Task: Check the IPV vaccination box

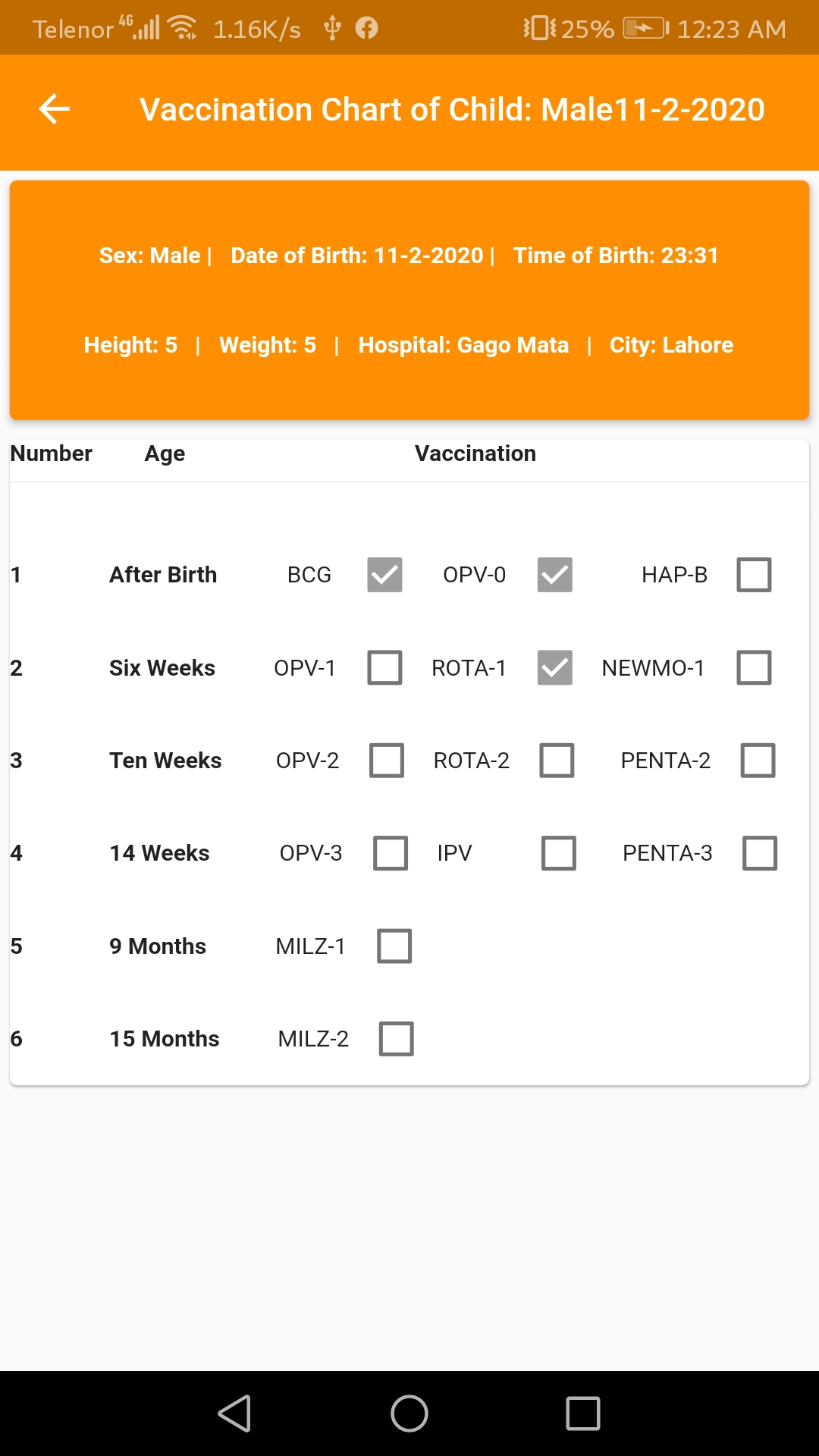Action: [558, 853]
